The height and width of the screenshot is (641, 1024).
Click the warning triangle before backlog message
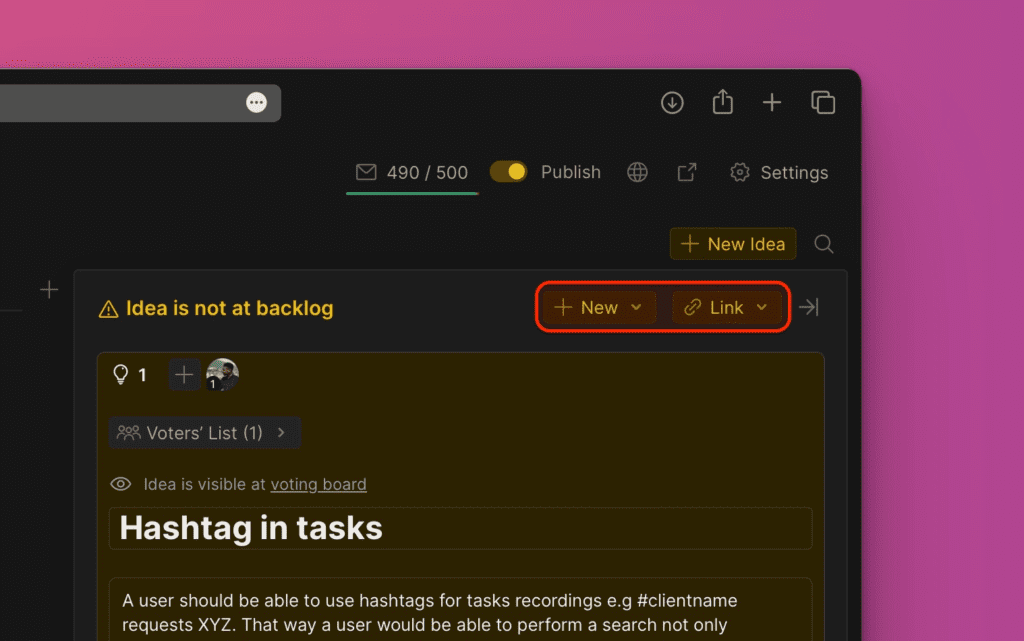[x=107, y=308]
